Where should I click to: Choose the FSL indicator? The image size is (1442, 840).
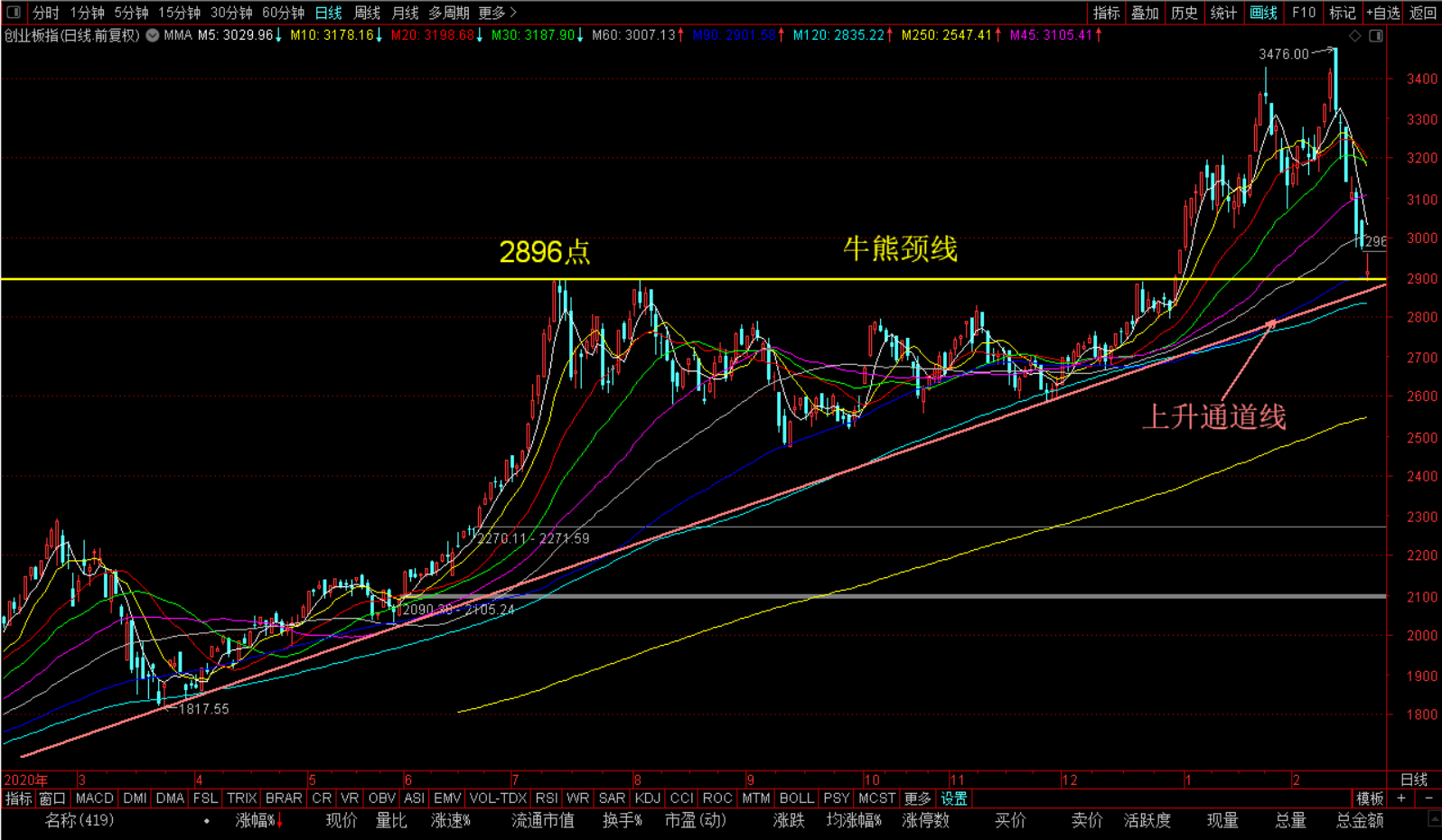pyautogui.click(x=205, y=798)
